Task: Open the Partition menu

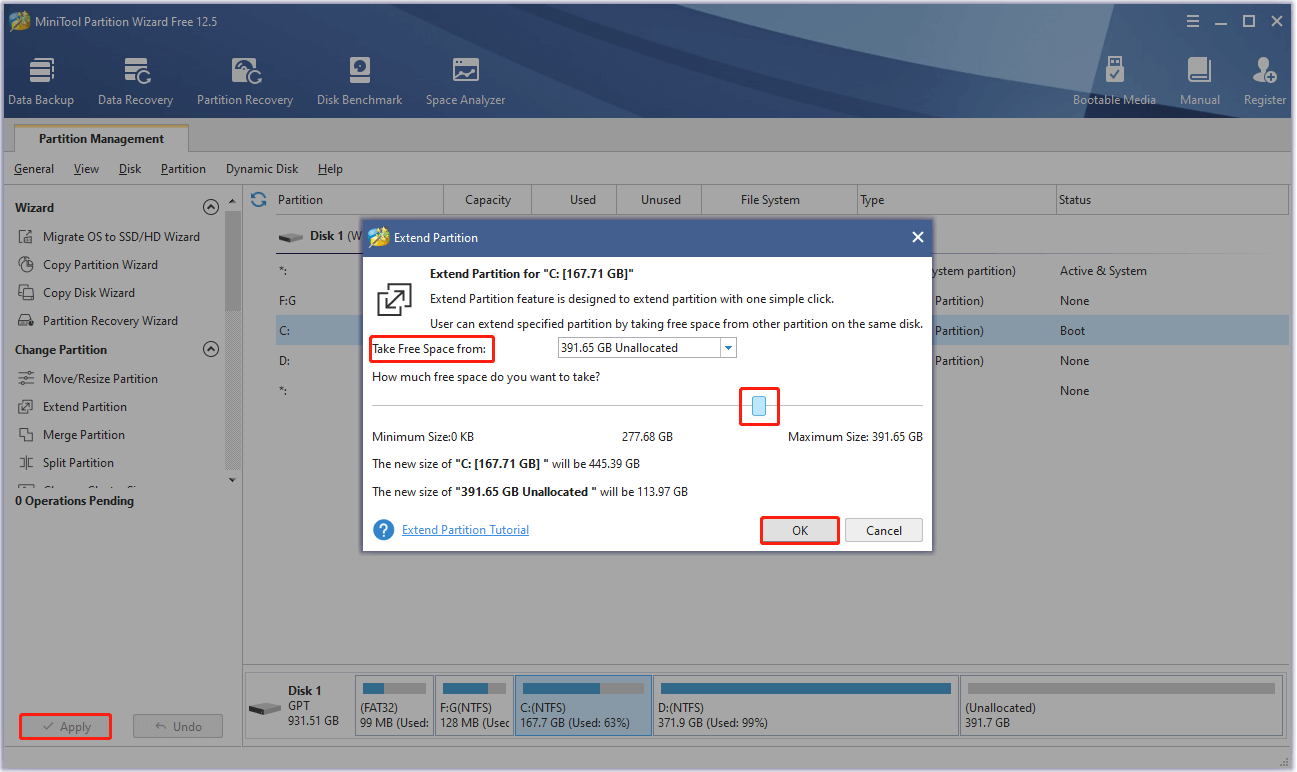Action: [x=183, y=169]
